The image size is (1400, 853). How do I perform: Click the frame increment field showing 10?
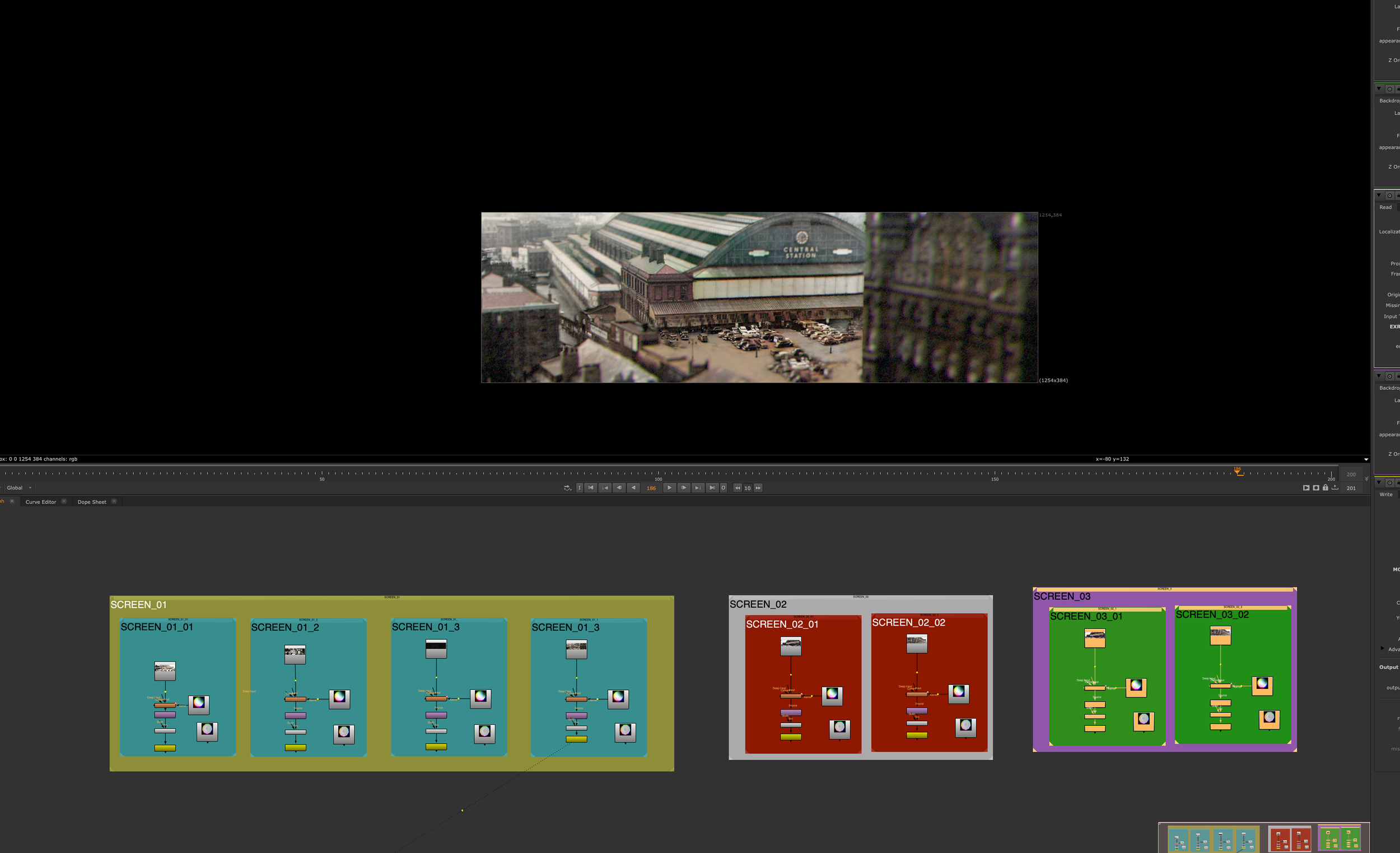748,488
